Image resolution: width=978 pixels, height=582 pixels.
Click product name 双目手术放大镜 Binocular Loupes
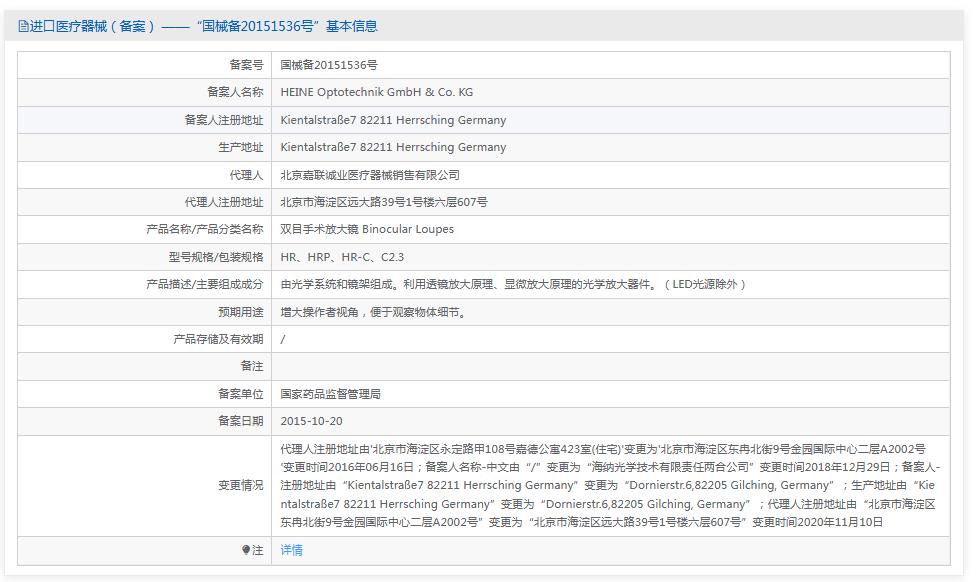pos(367,229)
